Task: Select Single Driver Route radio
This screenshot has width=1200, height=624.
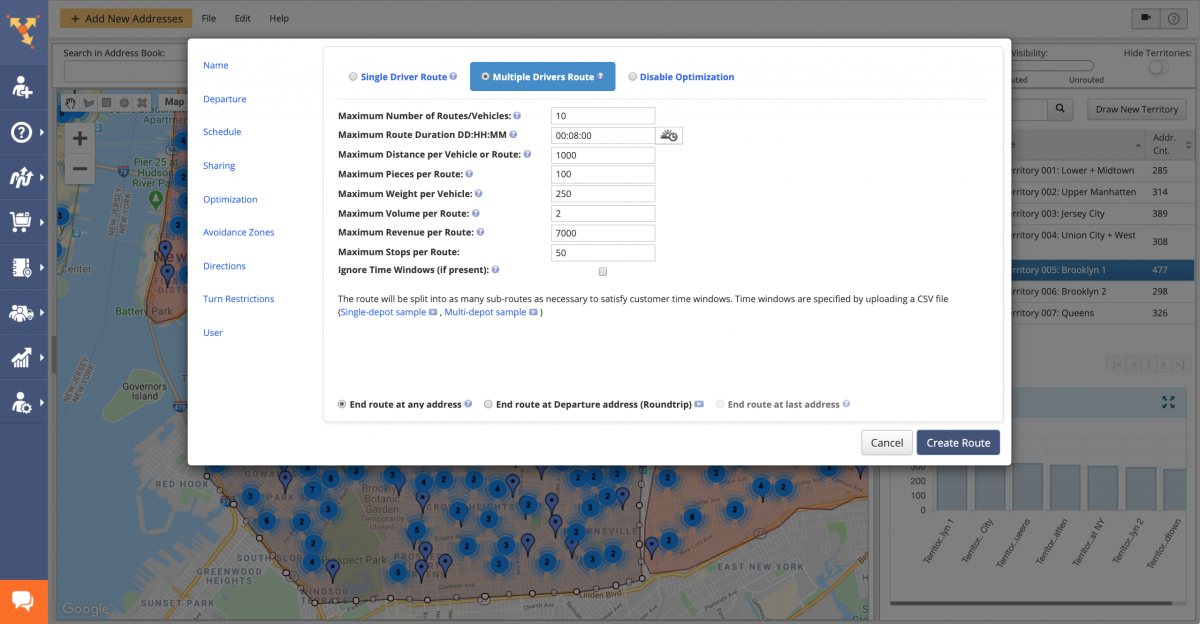Action: 352,77
